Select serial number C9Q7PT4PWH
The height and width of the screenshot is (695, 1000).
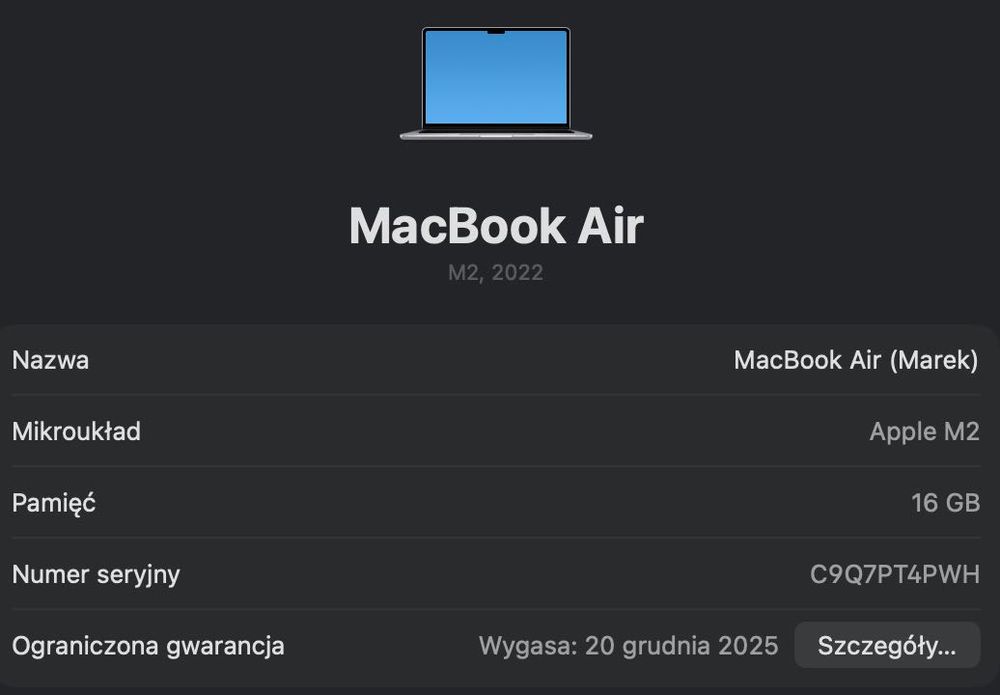tap(895, 574)
